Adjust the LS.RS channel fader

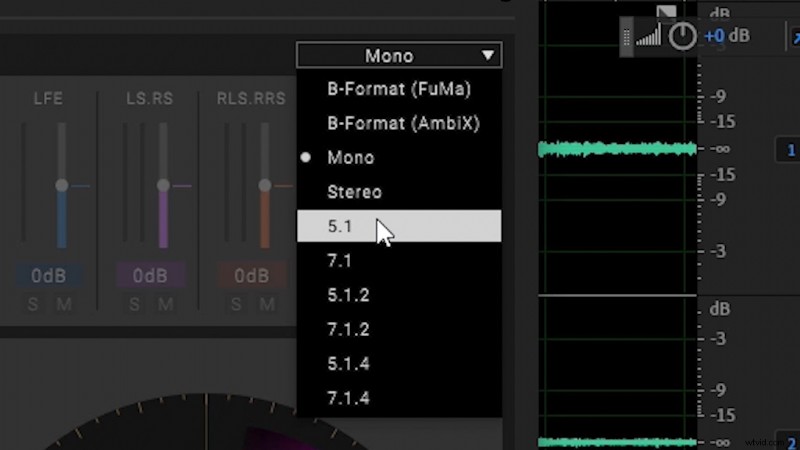(163, 185)
